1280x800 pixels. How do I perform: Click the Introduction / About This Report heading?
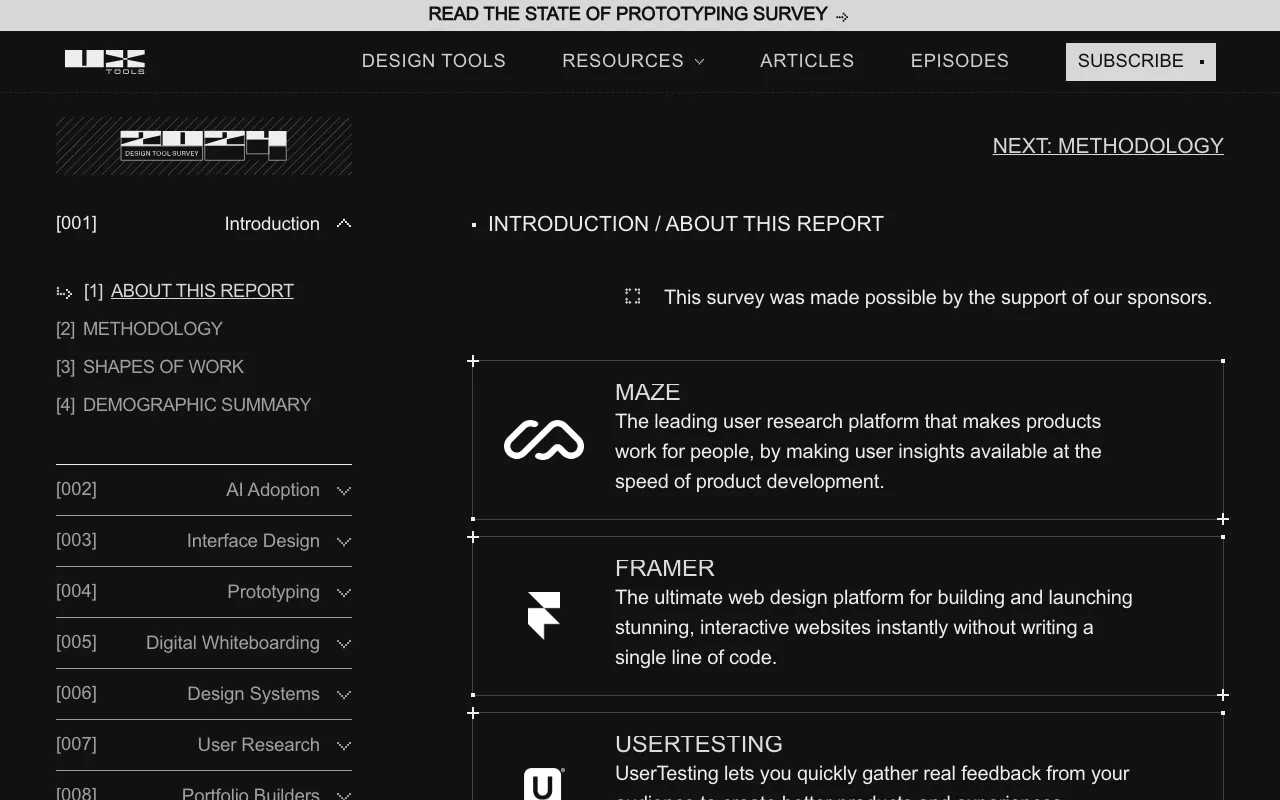pyautogui.click(x=686, y=224)
